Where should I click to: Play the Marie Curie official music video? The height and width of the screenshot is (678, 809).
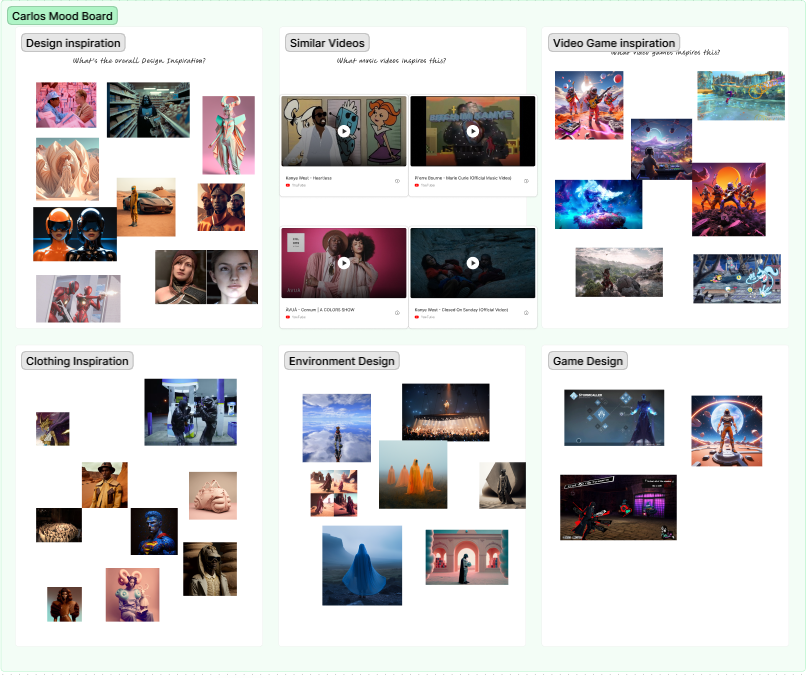tap(473, 131)
